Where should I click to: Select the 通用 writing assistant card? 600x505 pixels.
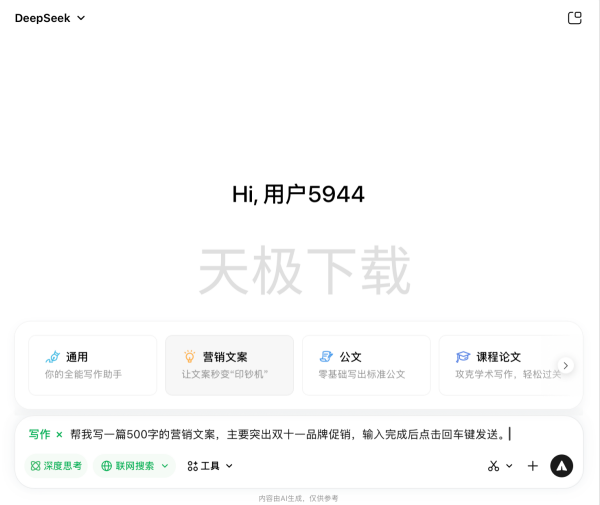(x=92, y=365)
